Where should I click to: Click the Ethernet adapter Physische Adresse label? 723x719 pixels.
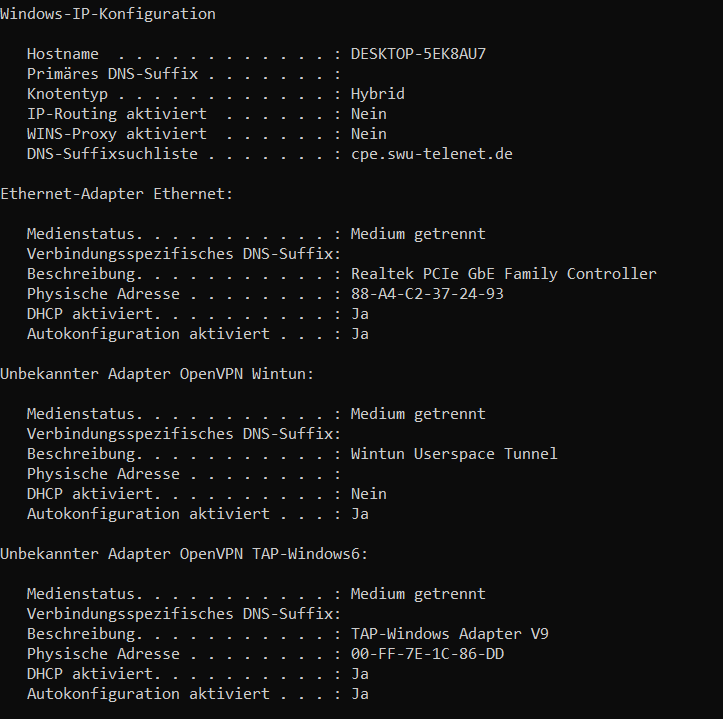click(103, 294)
